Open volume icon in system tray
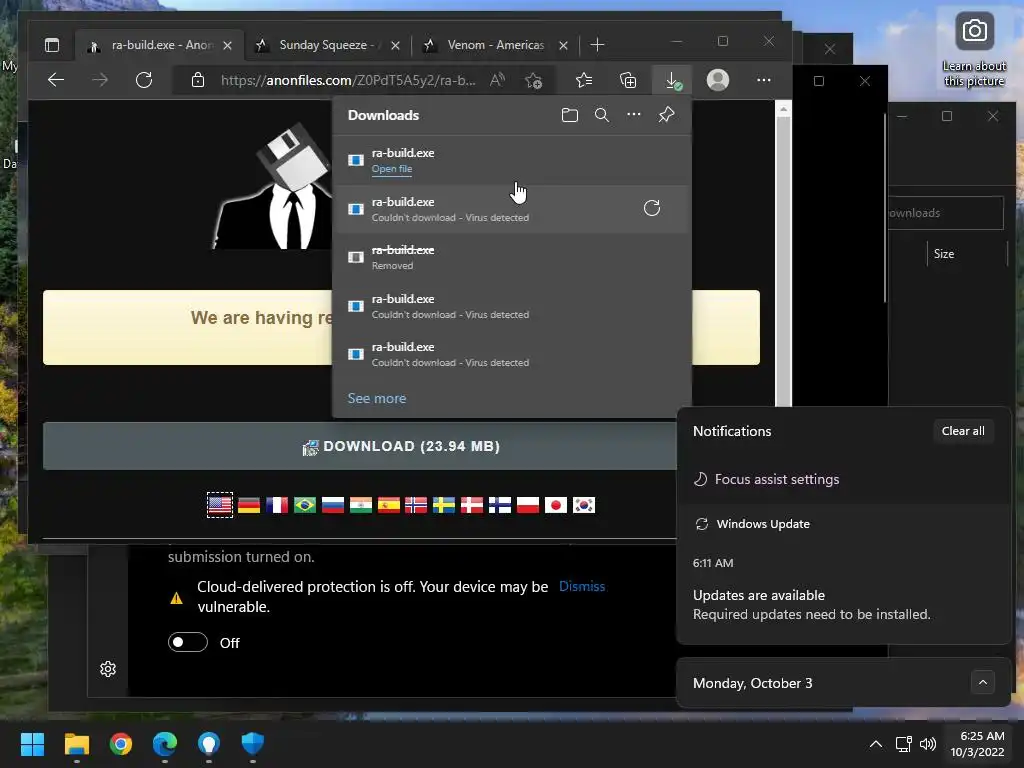The width and height of the screenshot is (1024, 768). 927,744
